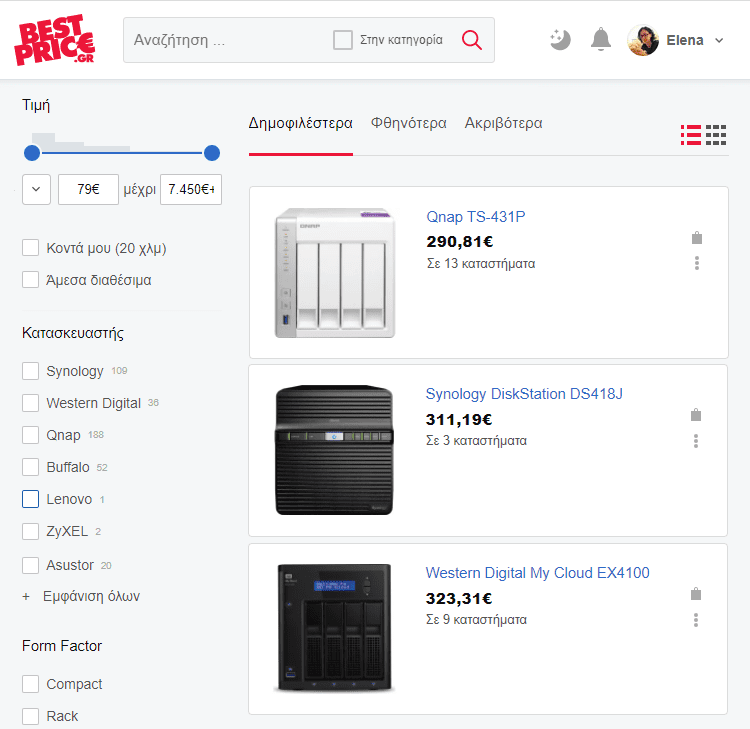Screen dimensions: 750x729
Task: Toggle night mode moon icon
Action: (x=560, y=40)
